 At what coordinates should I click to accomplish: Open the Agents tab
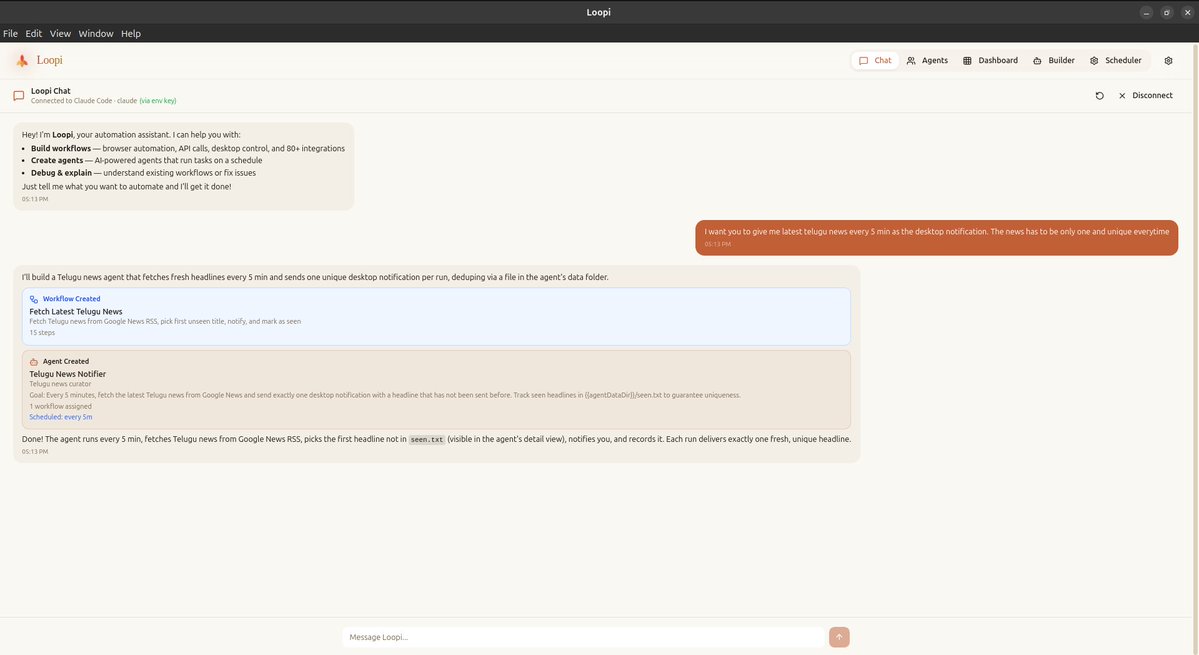pos(927,60)
